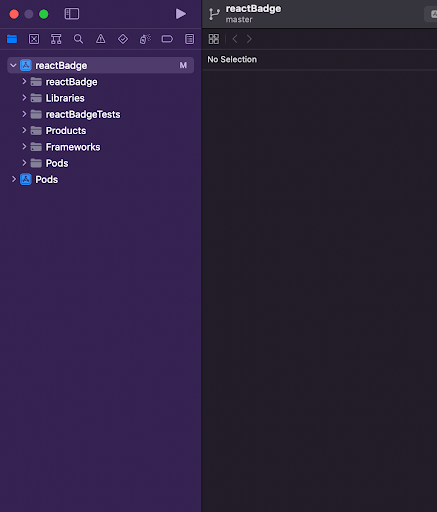Open the Issue navigator warning icon

pos(101,39)
